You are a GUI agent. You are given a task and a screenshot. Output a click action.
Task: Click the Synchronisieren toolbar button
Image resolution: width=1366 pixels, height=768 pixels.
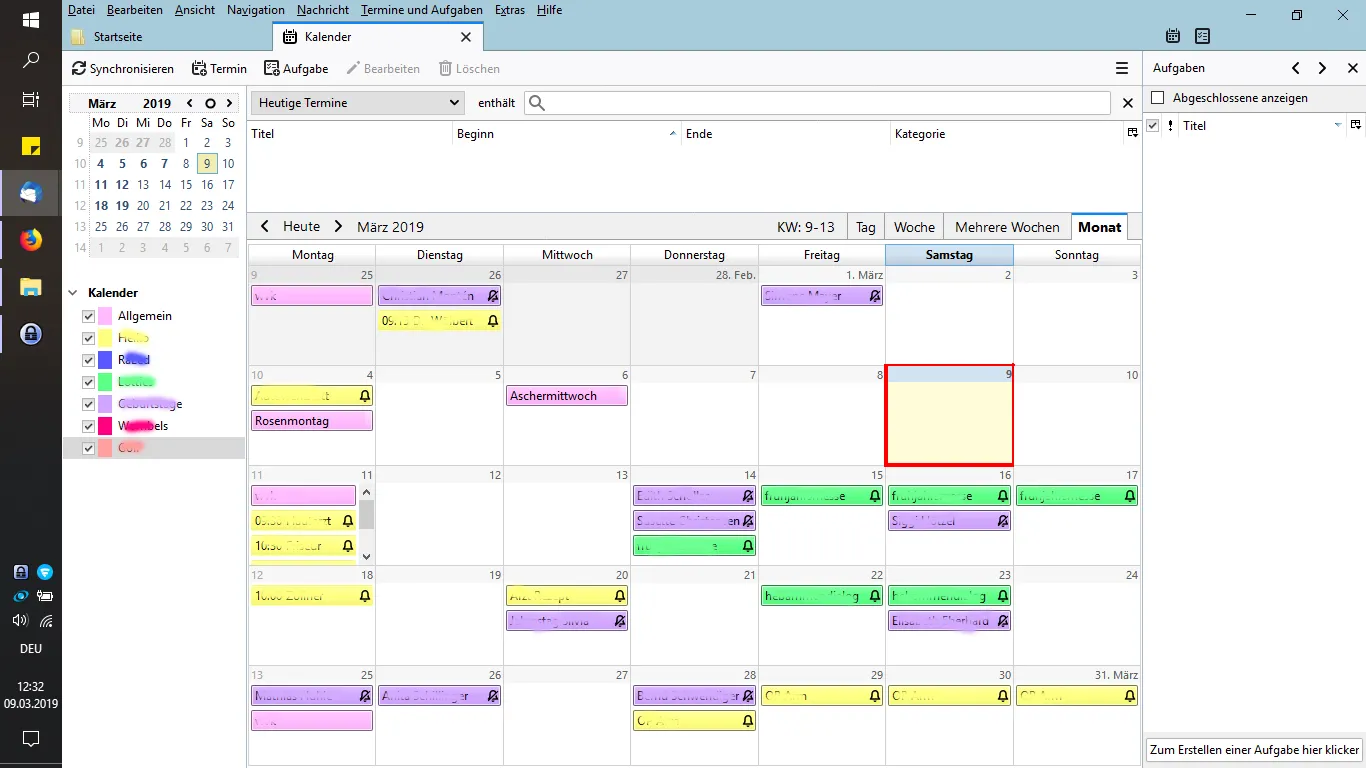tap(123, 69)
